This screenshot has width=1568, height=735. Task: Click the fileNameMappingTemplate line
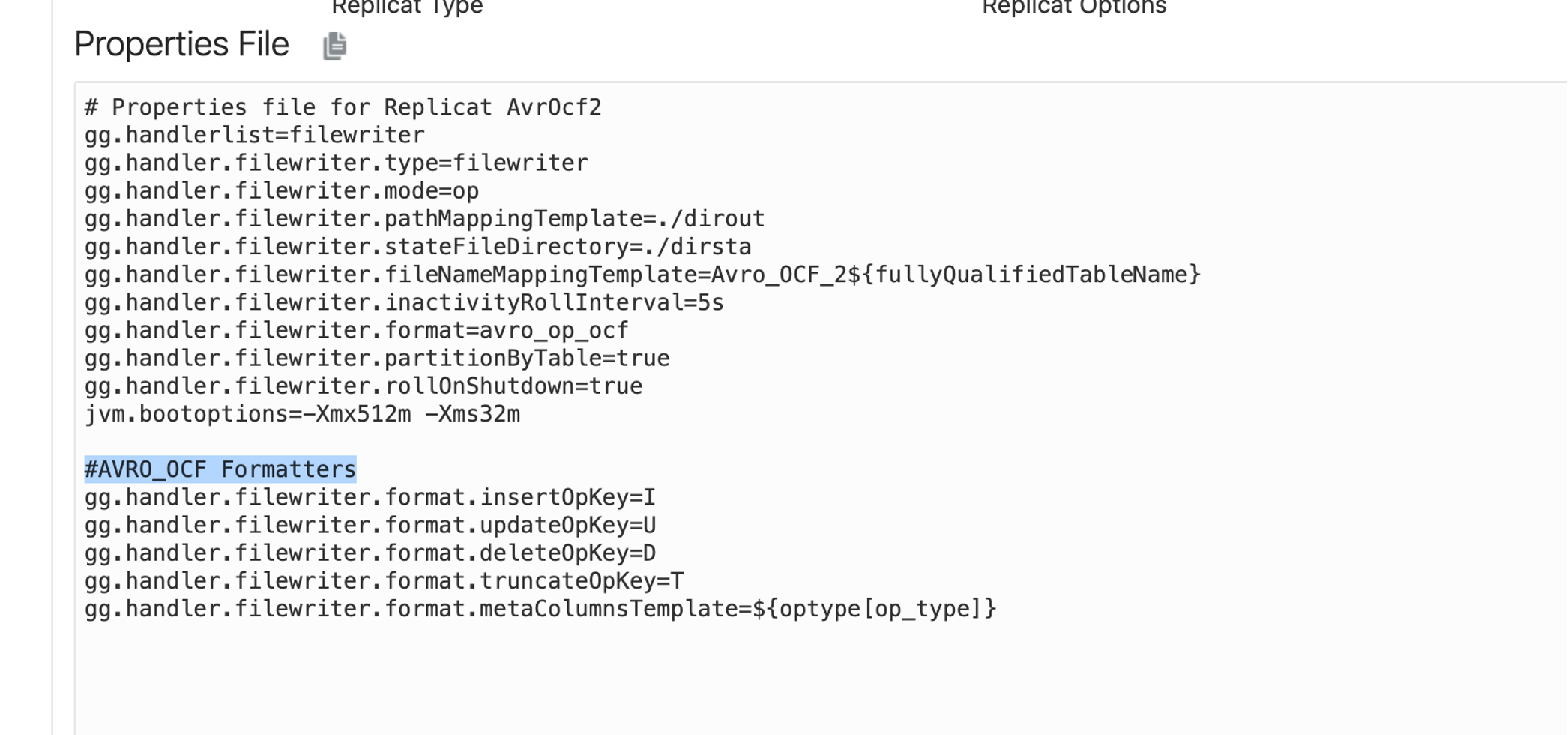click(x=642, y=274)
